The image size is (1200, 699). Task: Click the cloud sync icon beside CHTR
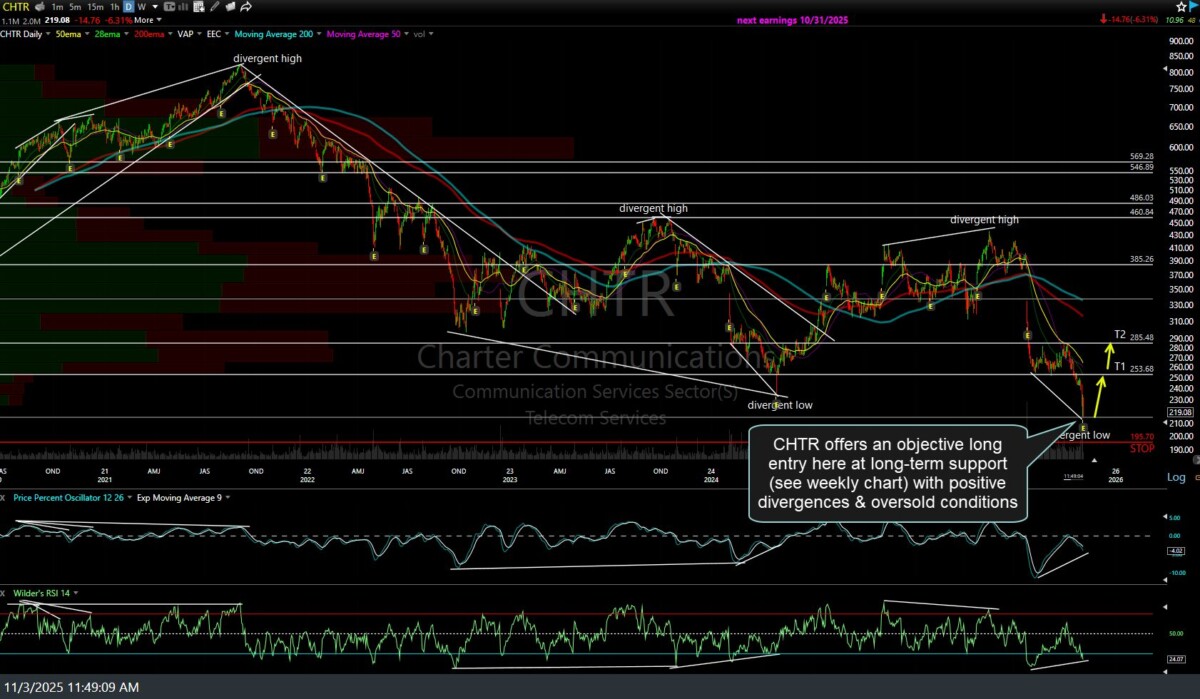pos(41,7)
